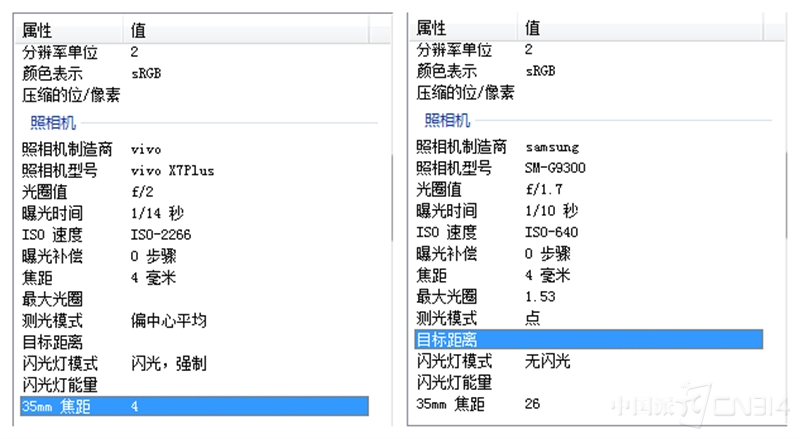Select the 'vivo X7Plus' model value
This screenshot has height=439, width=800.
(172, 170)
